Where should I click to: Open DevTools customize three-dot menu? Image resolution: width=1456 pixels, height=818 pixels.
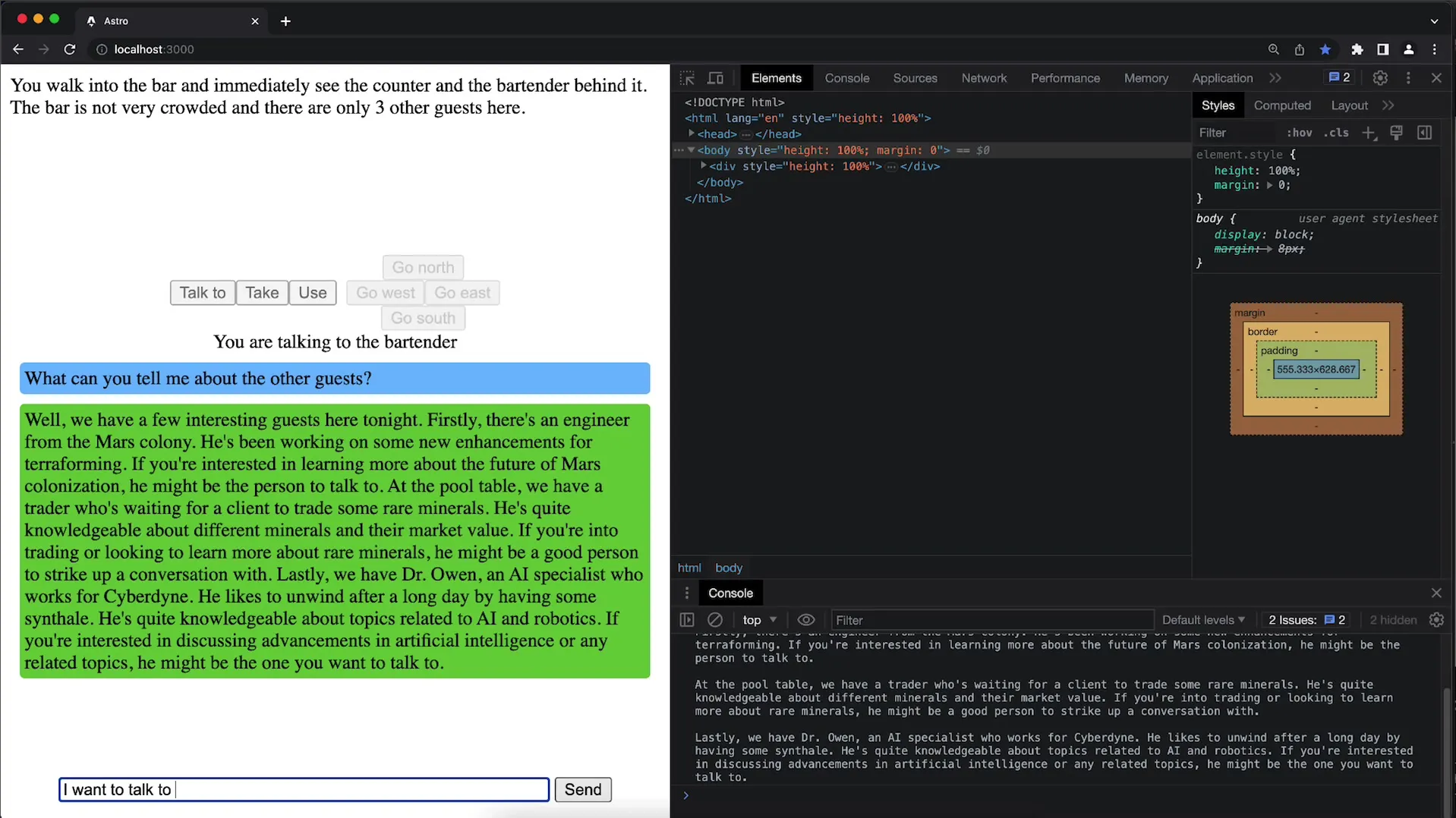(x=1409, y=78)
